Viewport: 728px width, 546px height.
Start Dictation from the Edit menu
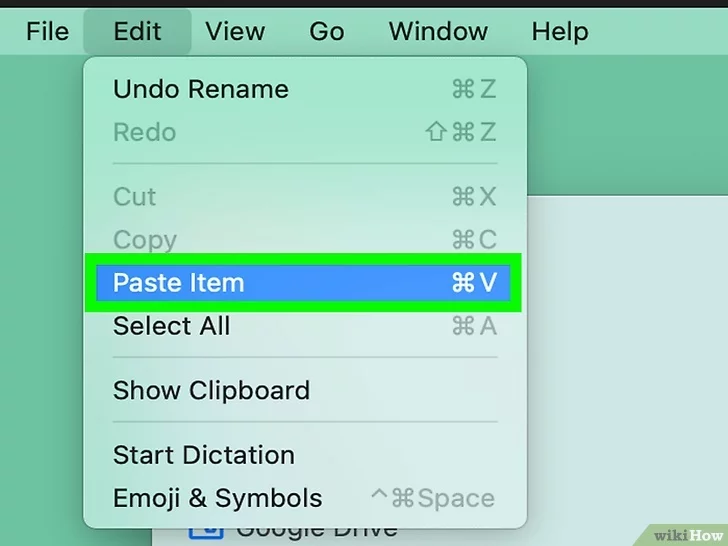204,455
